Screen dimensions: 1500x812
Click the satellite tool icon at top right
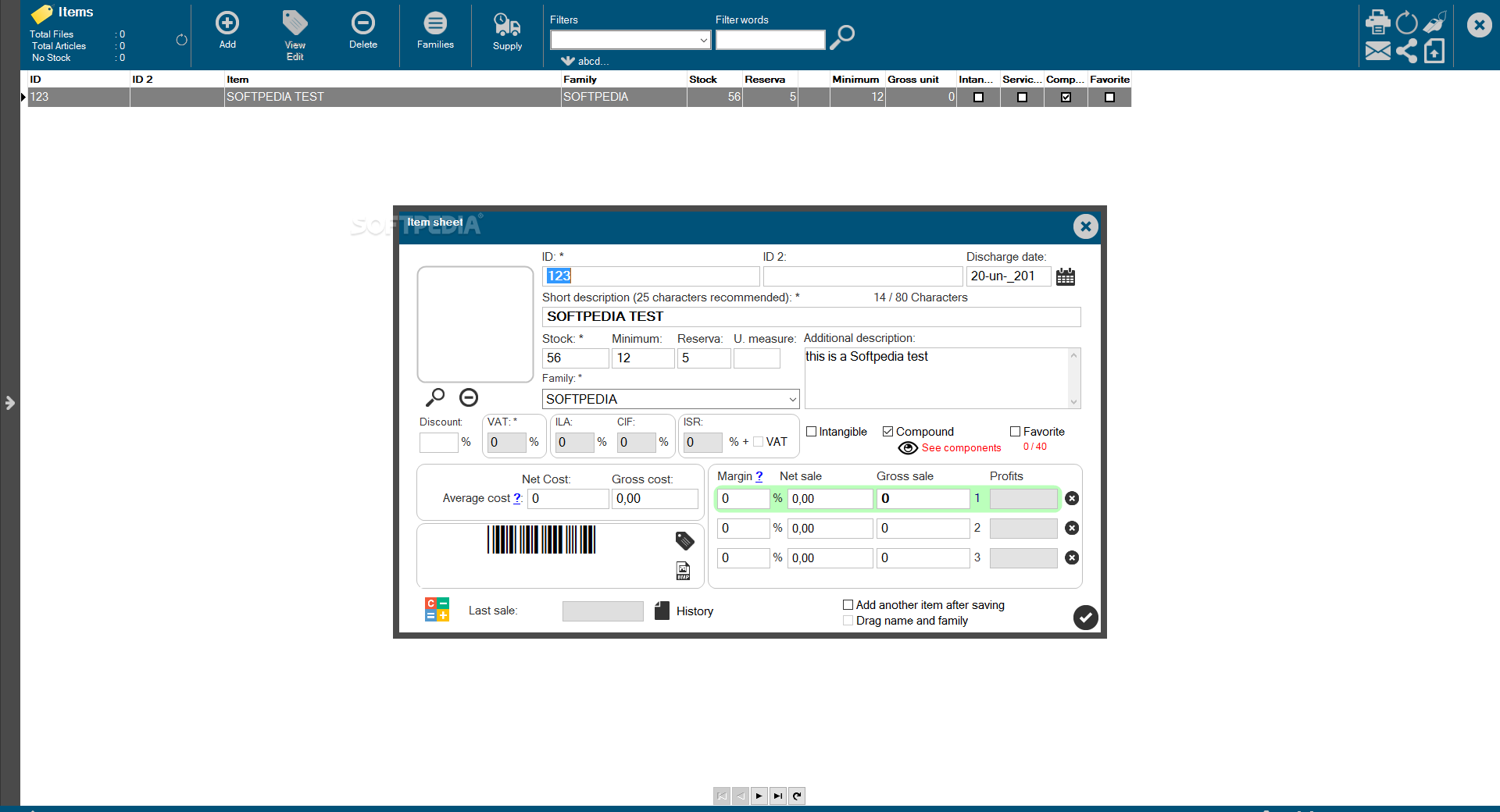click(x=1434, y=22)
